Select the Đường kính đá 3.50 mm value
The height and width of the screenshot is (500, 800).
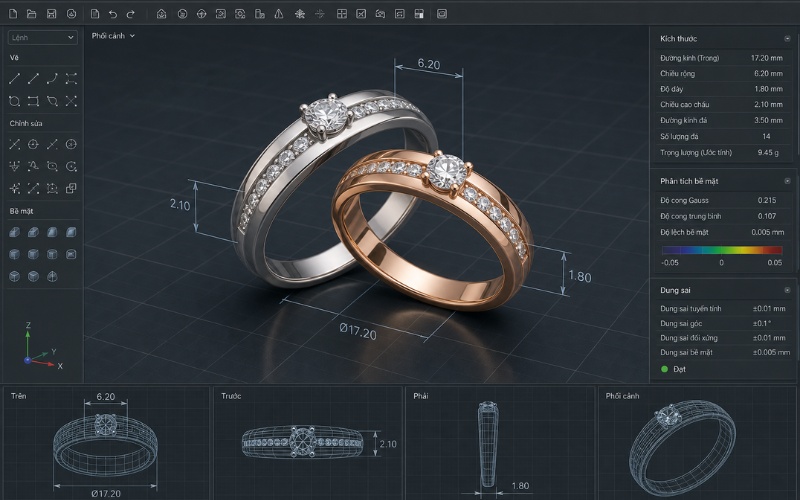coord(768,120)
